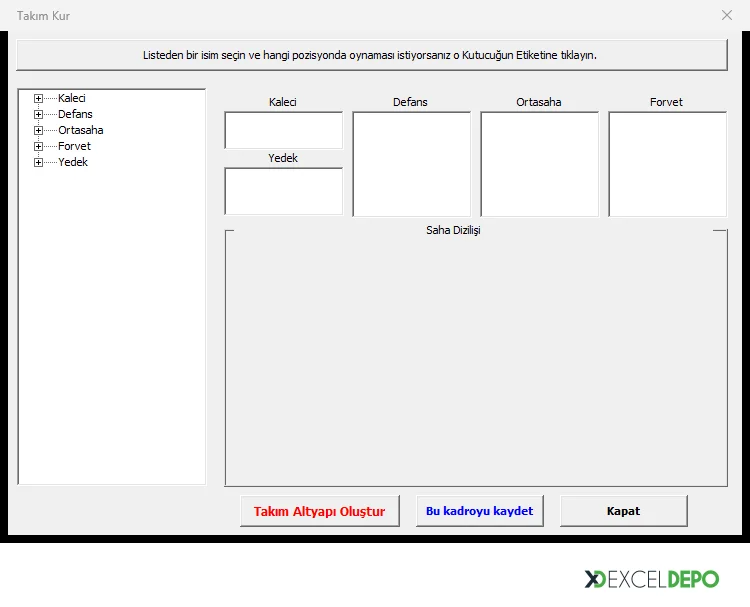Select Kaleci item in the tree

72,98
